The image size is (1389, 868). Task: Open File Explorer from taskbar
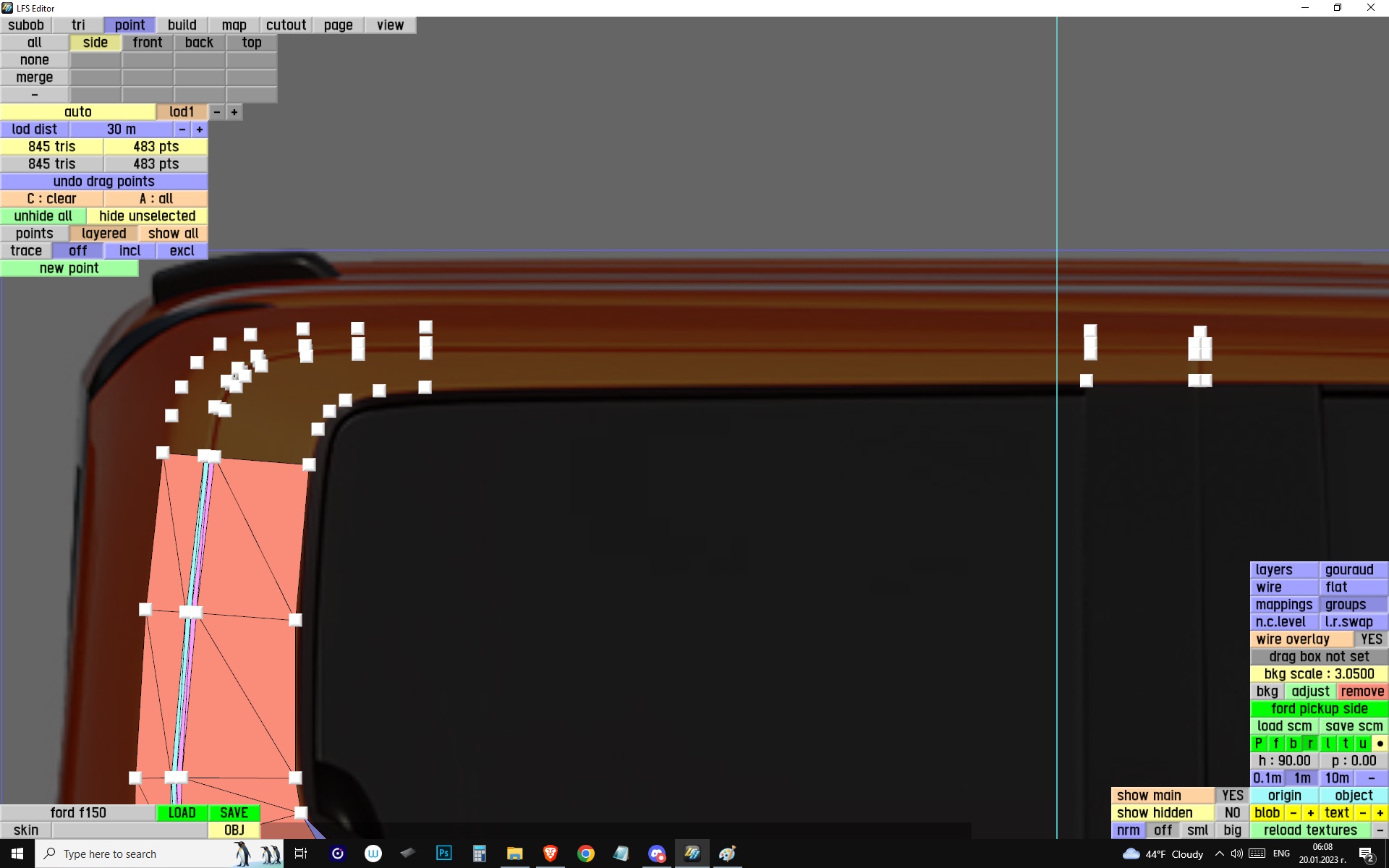[514, 854]
